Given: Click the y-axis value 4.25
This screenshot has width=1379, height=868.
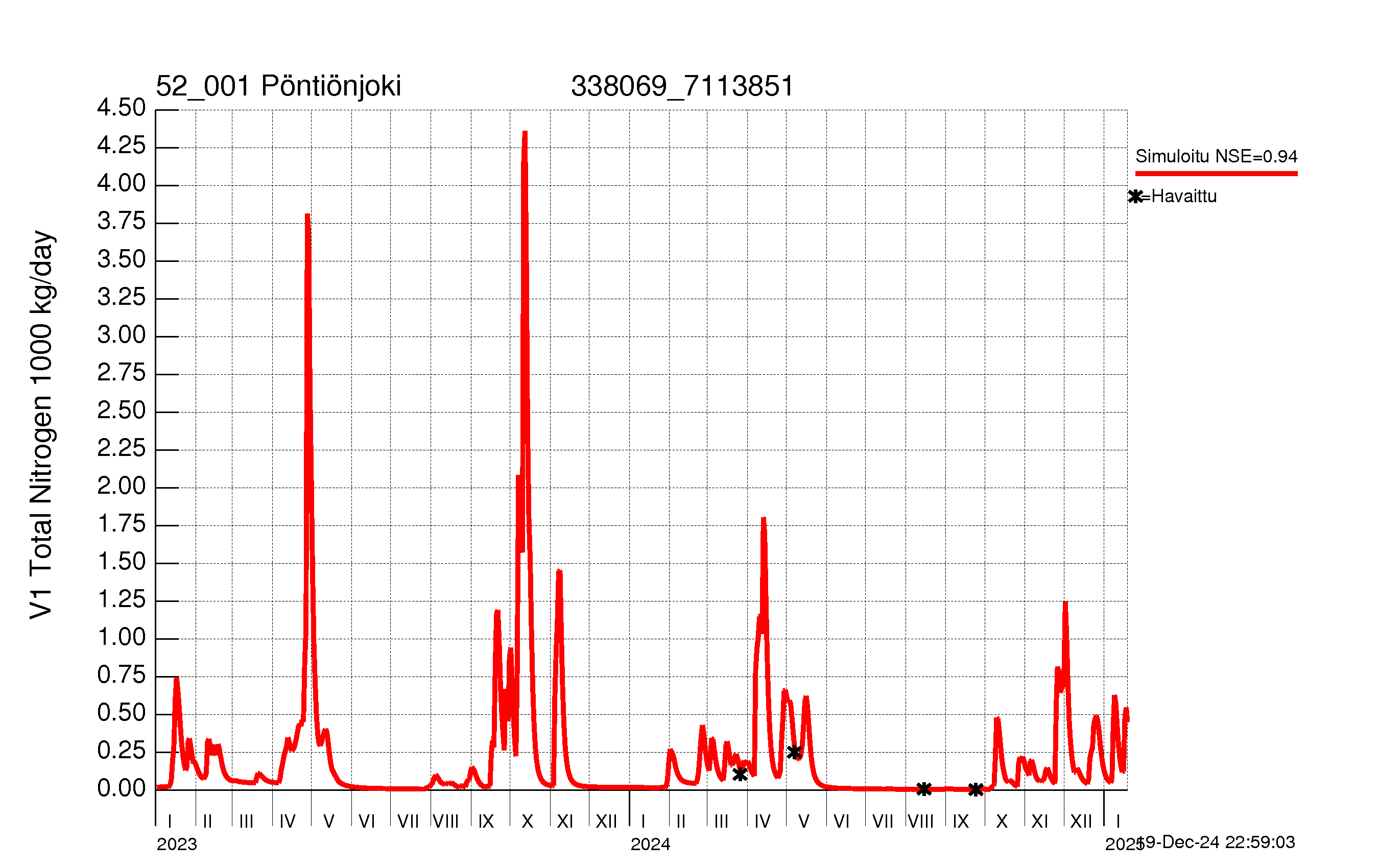Looking at the screenshot, I should pos(122,146).
